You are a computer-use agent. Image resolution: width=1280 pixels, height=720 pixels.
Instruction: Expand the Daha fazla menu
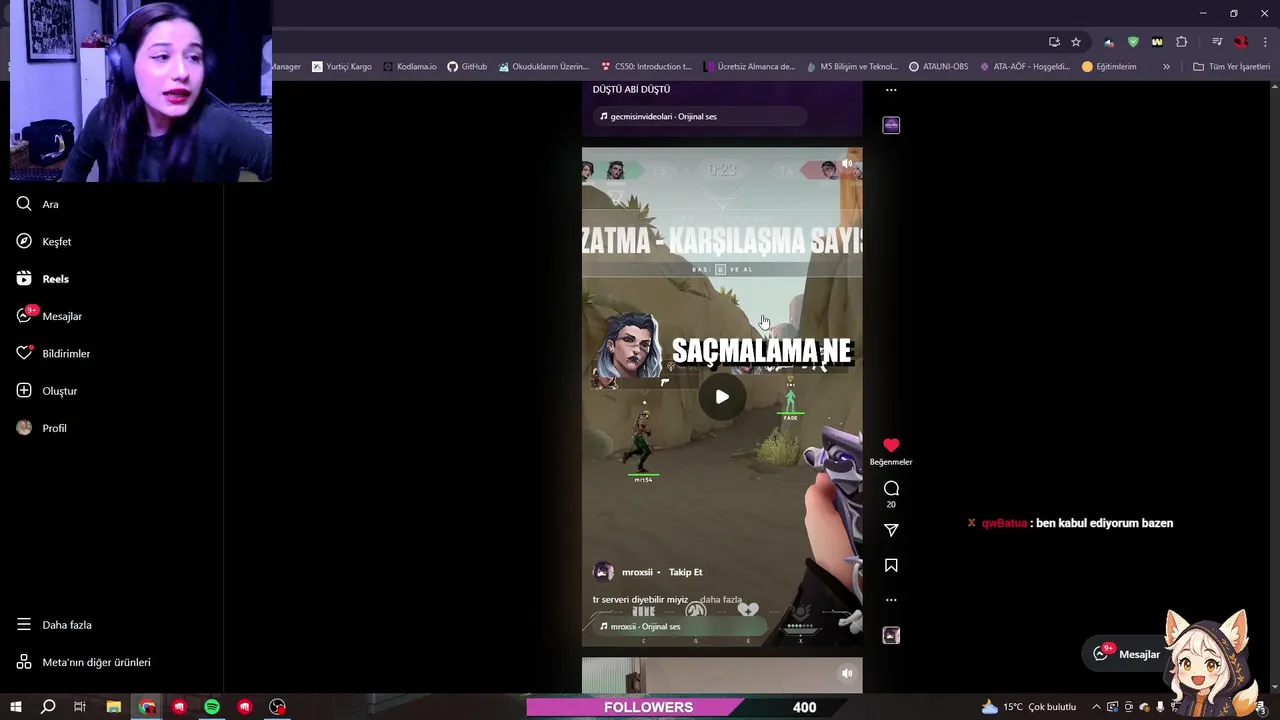(x=54, y=625)
